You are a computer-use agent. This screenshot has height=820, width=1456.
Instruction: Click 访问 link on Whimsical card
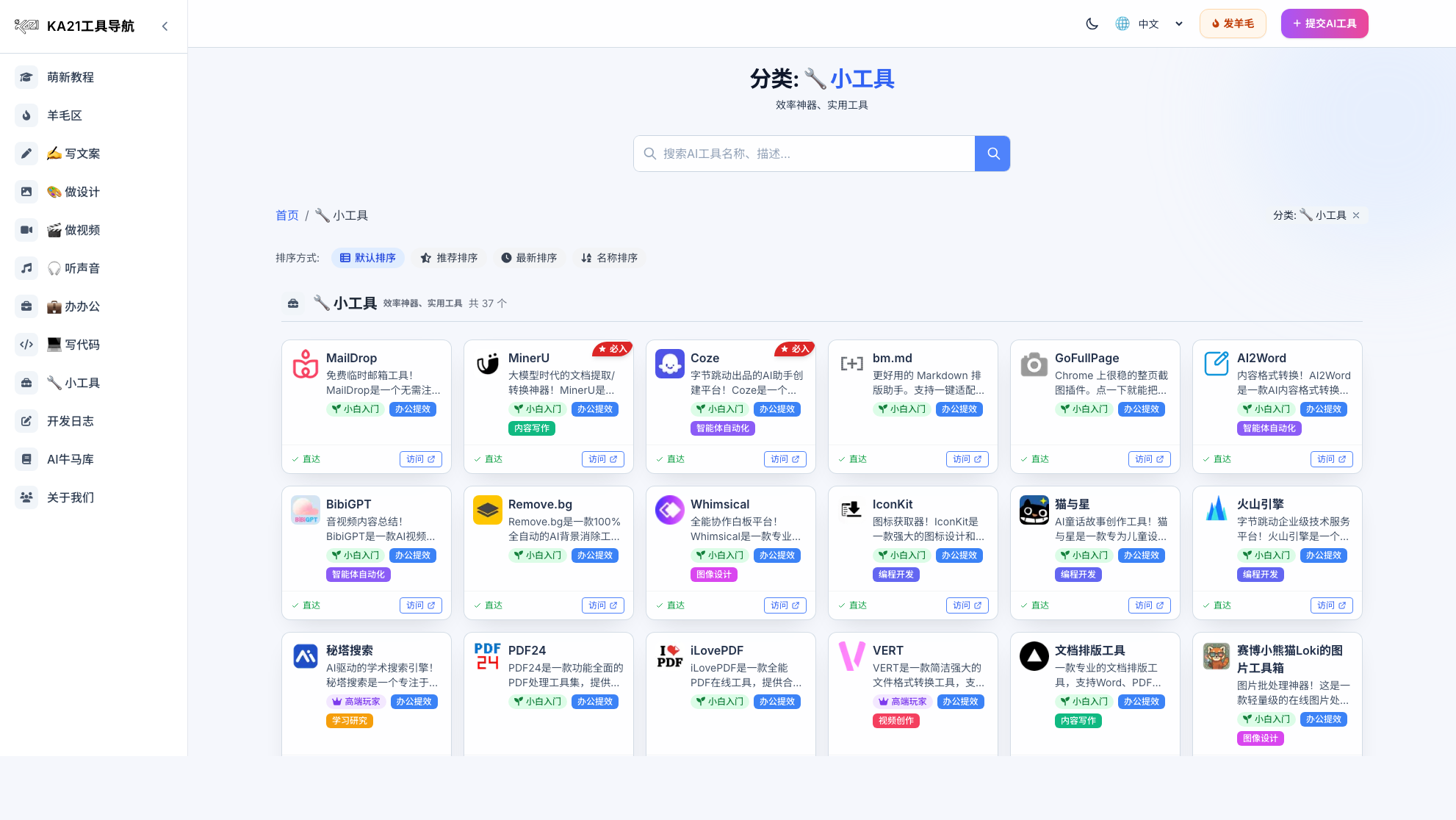tap(785, 605)
